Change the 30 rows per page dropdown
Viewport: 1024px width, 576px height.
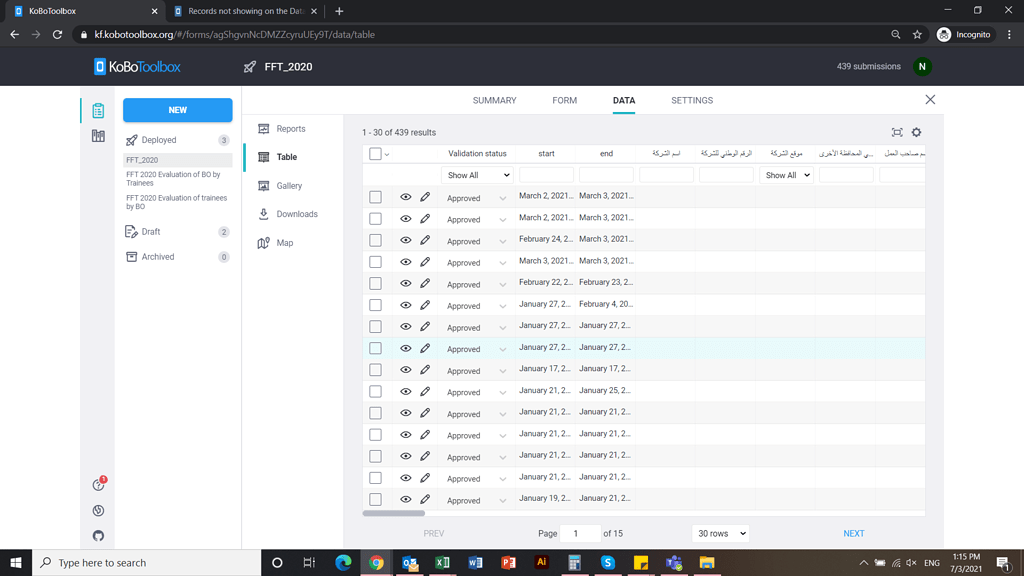pos(720,533)
